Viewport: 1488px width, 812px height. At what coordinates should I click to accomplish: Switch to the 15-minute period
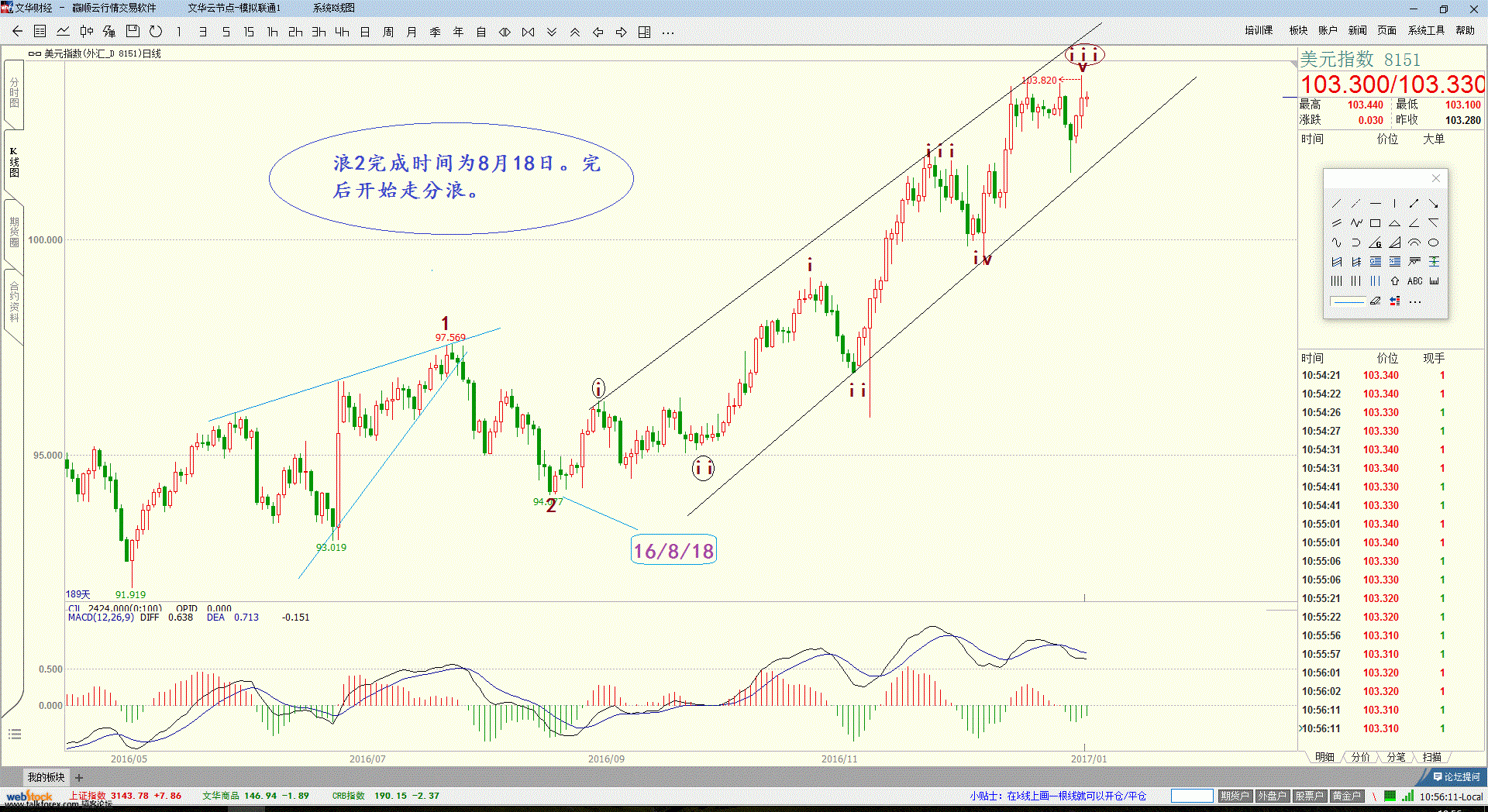(x=249, y=32)
